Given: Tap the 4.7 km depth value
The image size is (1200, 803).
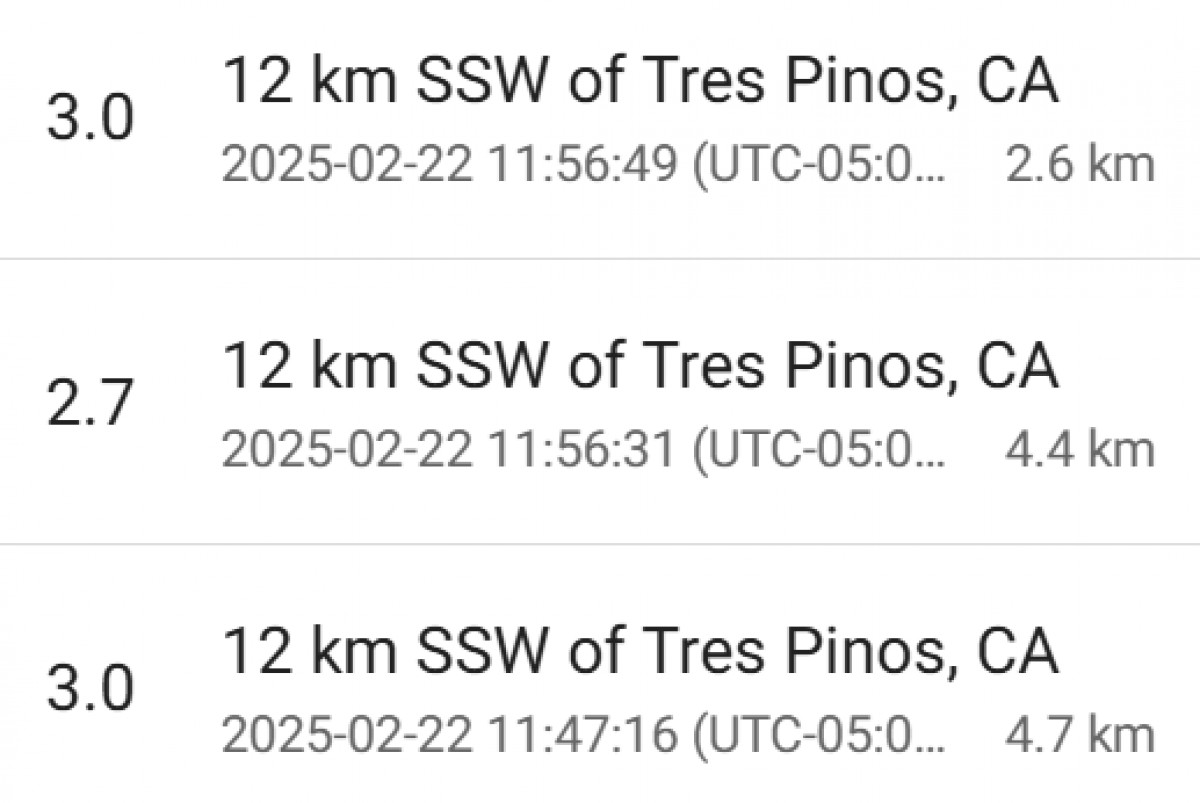Looking at the screenshot, I should click(1080, 735).
